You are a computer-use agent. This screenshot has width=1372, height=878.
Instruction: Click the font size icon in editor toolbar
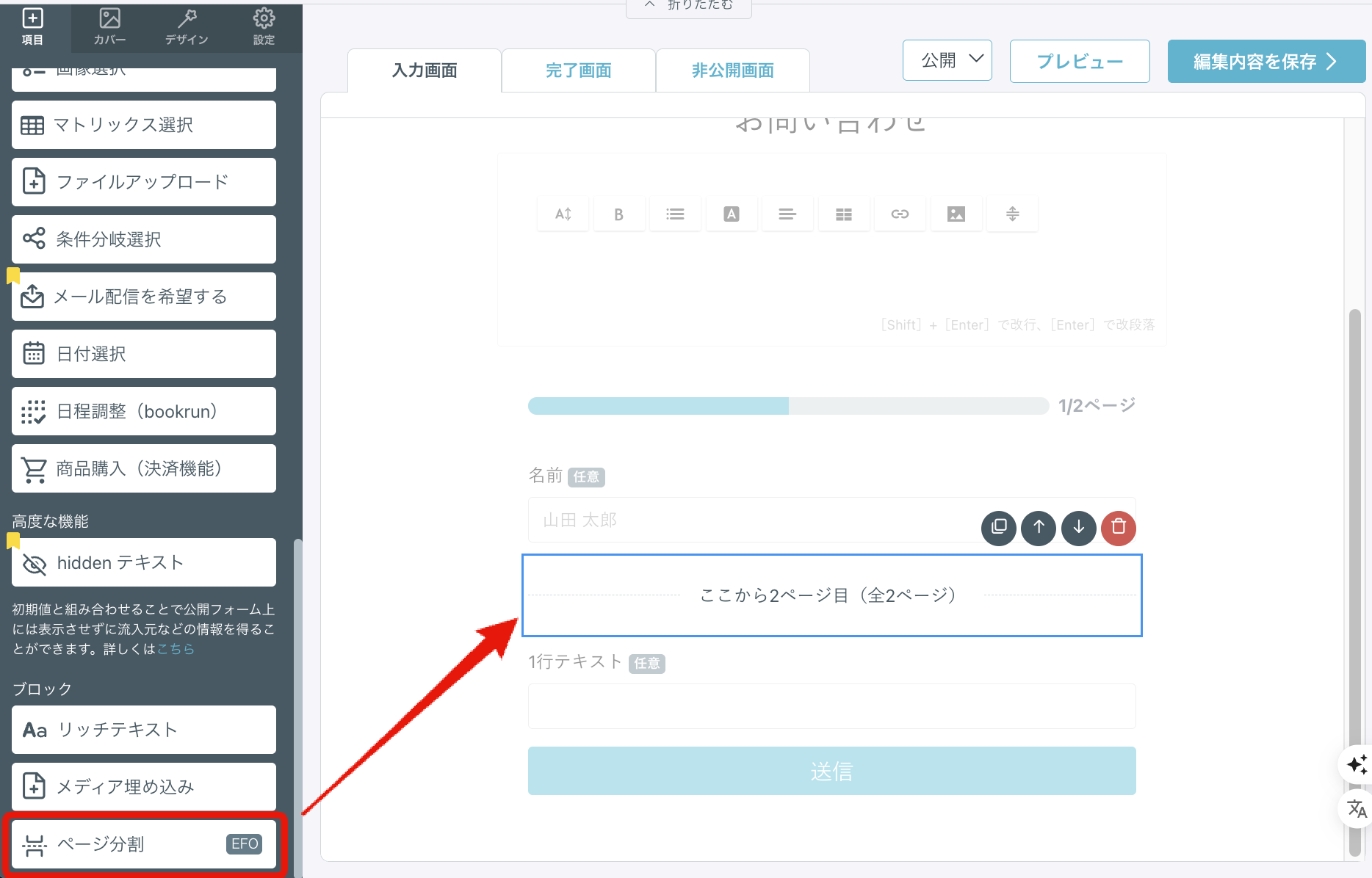[563, 214]
